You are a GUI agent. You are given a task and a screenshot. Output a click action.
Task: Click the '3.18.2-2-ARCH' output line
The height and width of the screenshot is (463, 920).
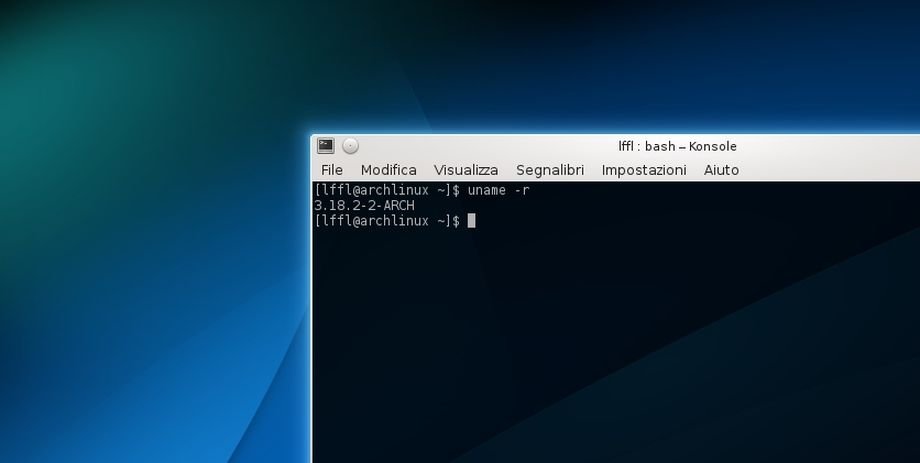click(364, 205)
